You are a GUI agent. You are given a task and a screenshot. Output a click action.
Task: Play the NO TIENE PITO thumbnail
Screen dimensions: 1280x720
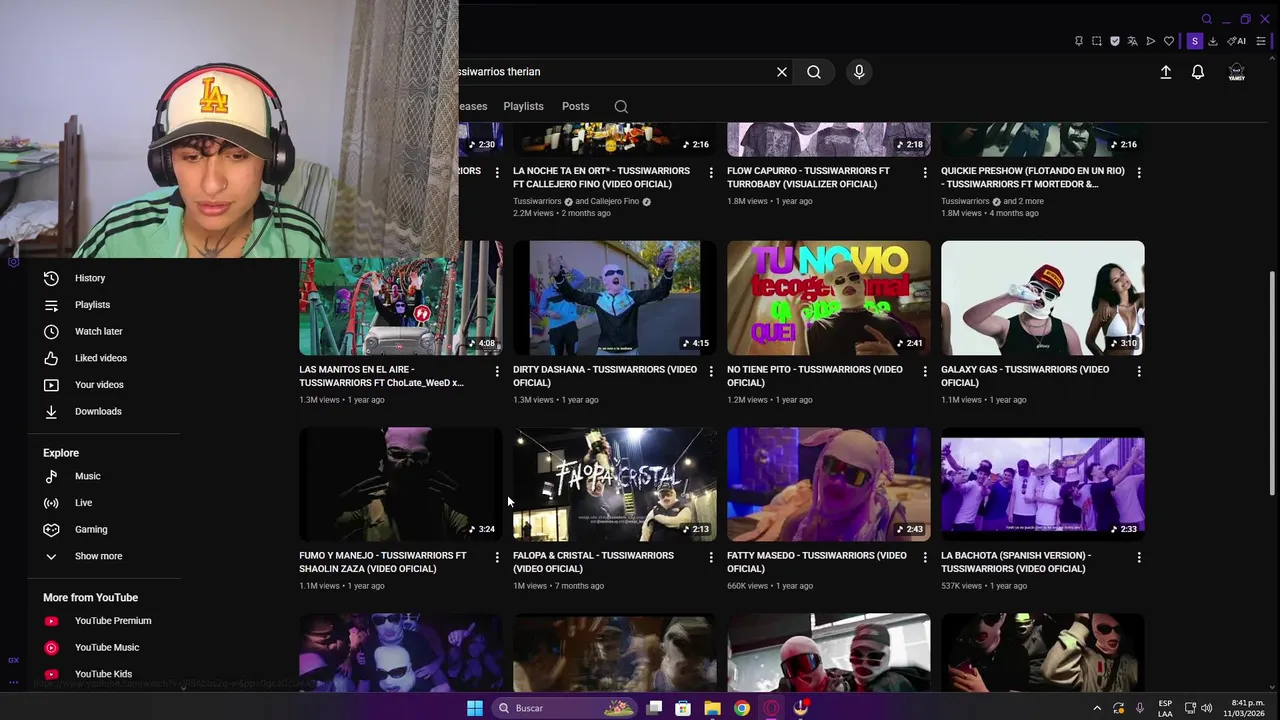tap(829, 298)
